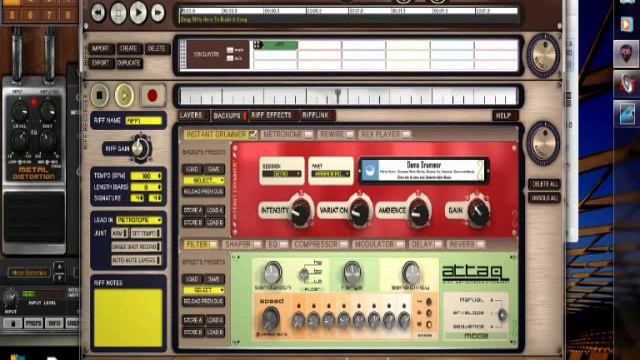Viewport: 640px width, 360px height.
Task: Click in the Riff Name field
Action: pos(144,121)
